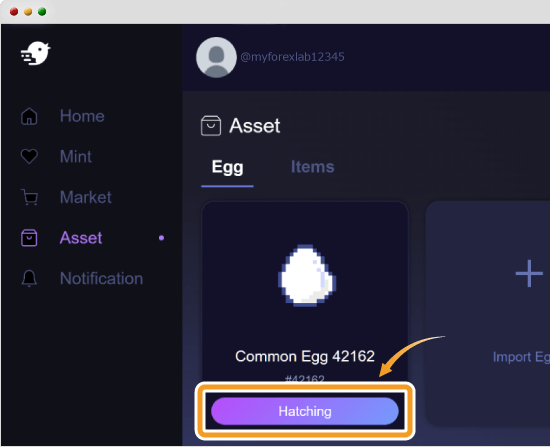Click the Common Egg 42162 title
The height and width of the screenshot is (447, 550).
point(305,356)
